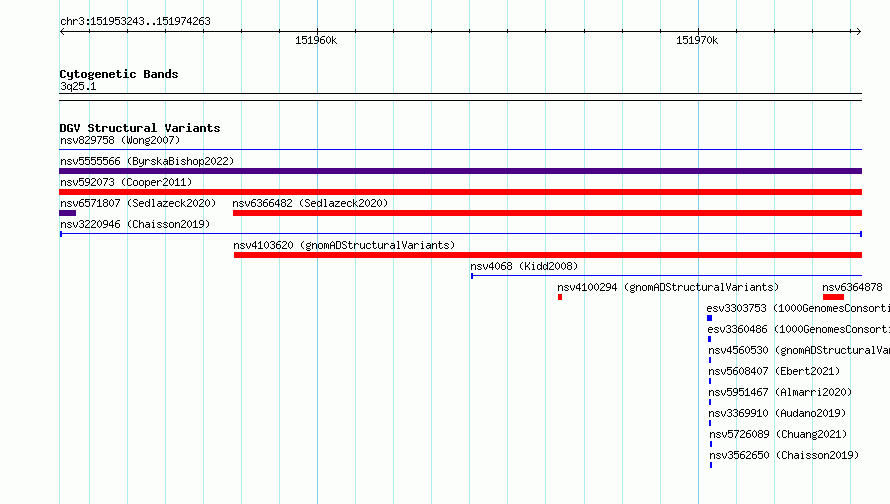The image size is (890, 504).
Task: Open the esv3303753 (1000GenomesConsortium) label
Action: click(x=798, y=308)
